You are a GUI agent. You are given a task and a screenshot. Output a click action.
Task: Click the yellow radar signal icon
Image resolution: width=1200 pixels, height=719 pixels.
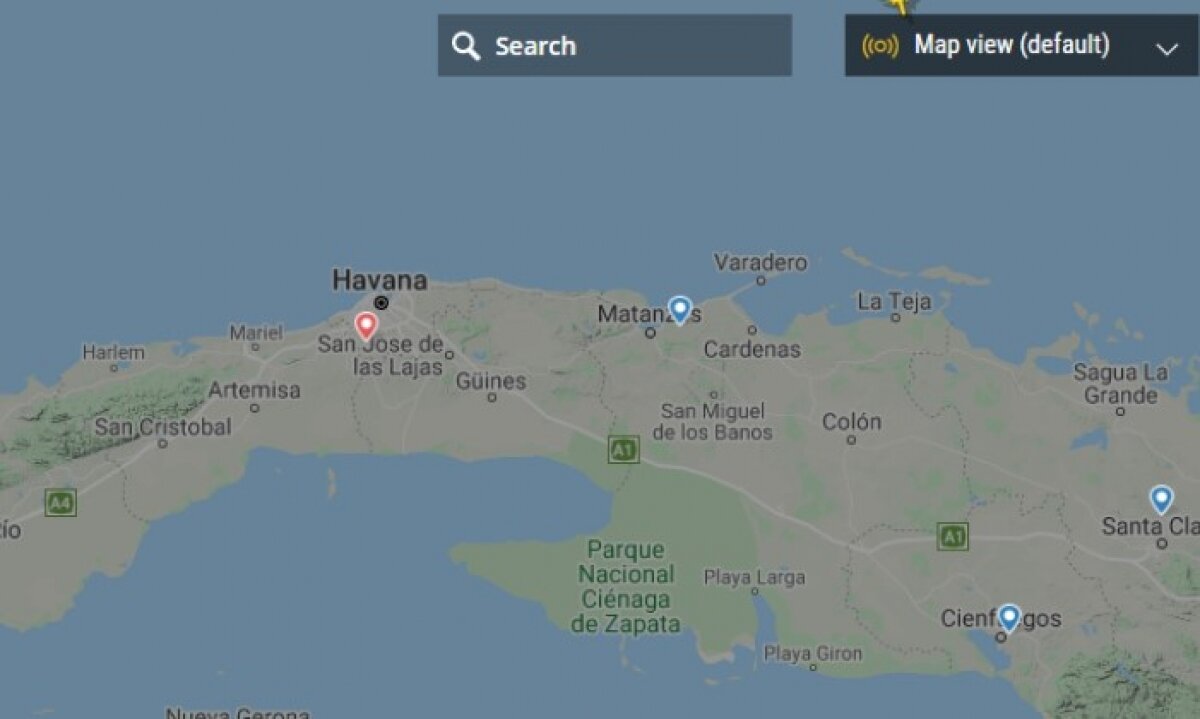(880, 46)
